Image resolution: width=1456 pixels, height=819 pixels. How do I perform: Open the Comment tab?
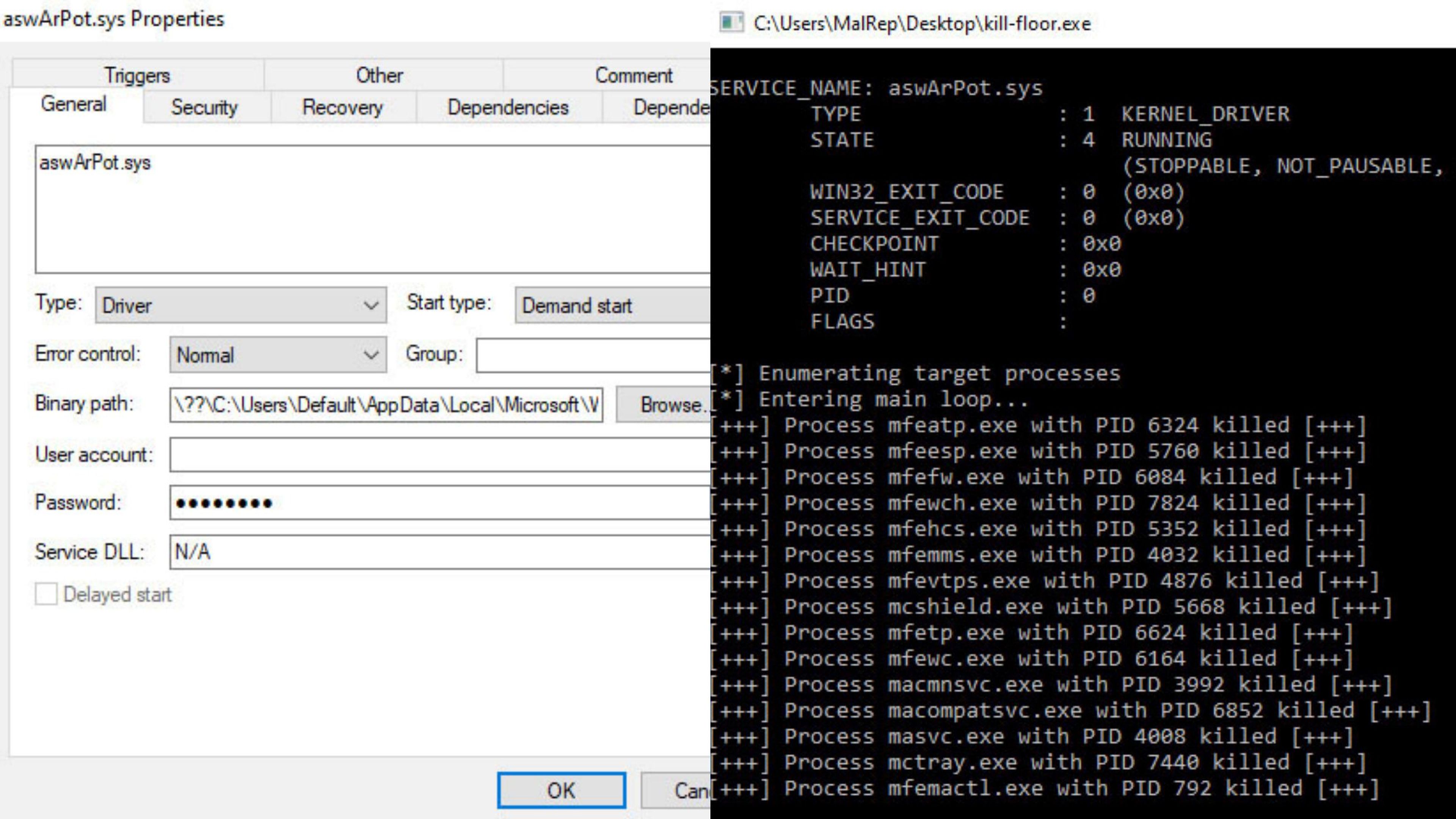tap(633, 75)
